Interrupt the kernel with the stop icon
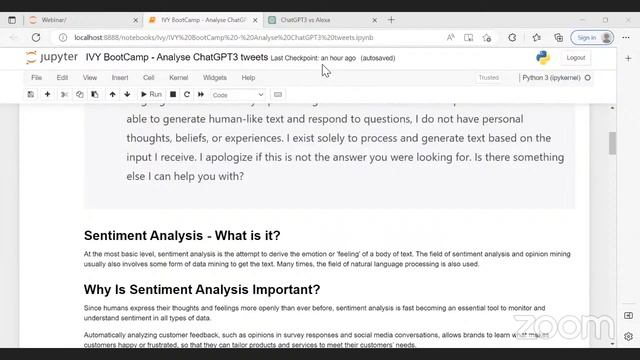This screenshot has height=360, width=640. point(173,94)
